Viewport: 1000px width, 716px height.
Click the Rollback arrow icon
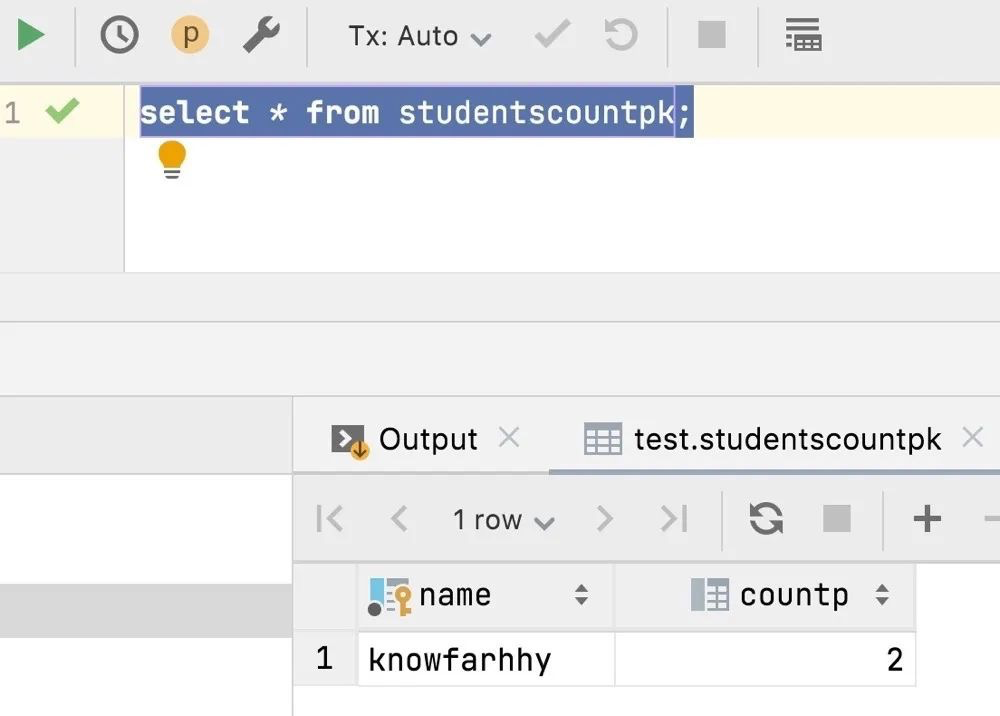click(621, 36)
